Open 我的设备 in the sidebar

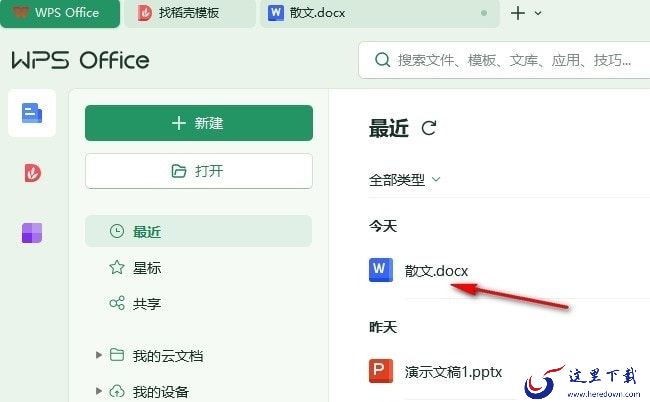tap(160, 391)
